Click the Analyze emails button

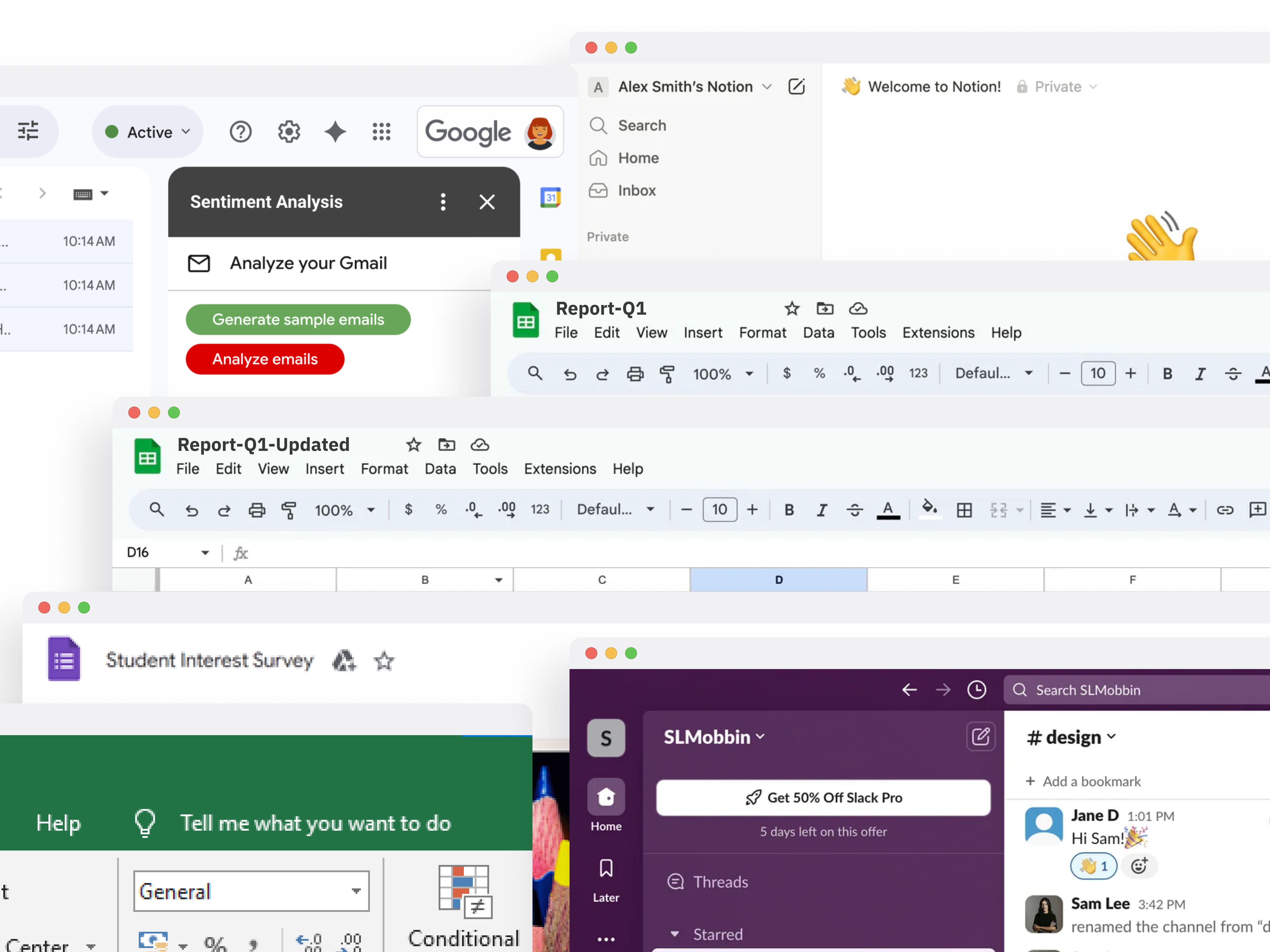[x=265, y=359]
